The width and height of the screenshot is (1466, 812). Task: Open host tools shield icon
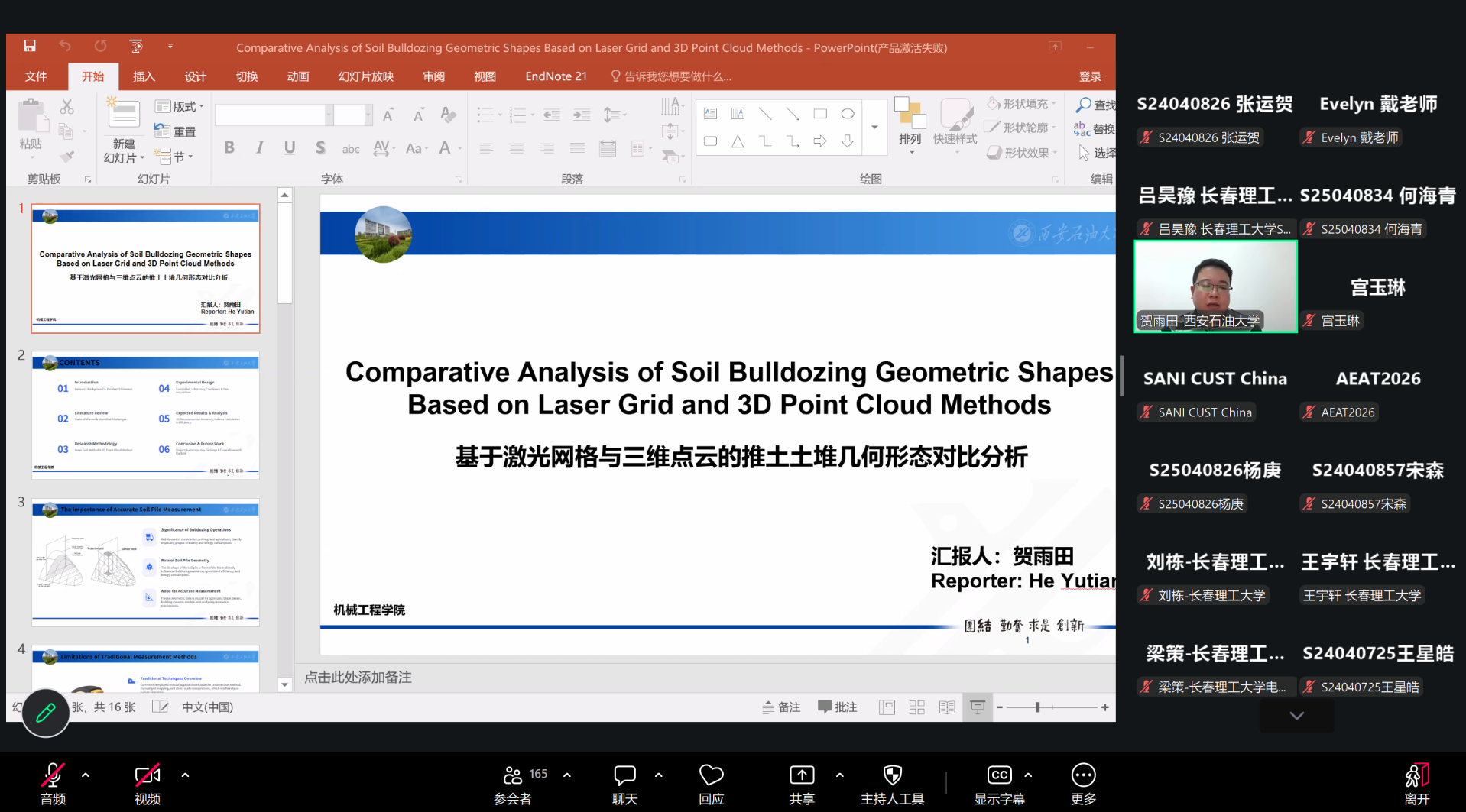point(892,783)
